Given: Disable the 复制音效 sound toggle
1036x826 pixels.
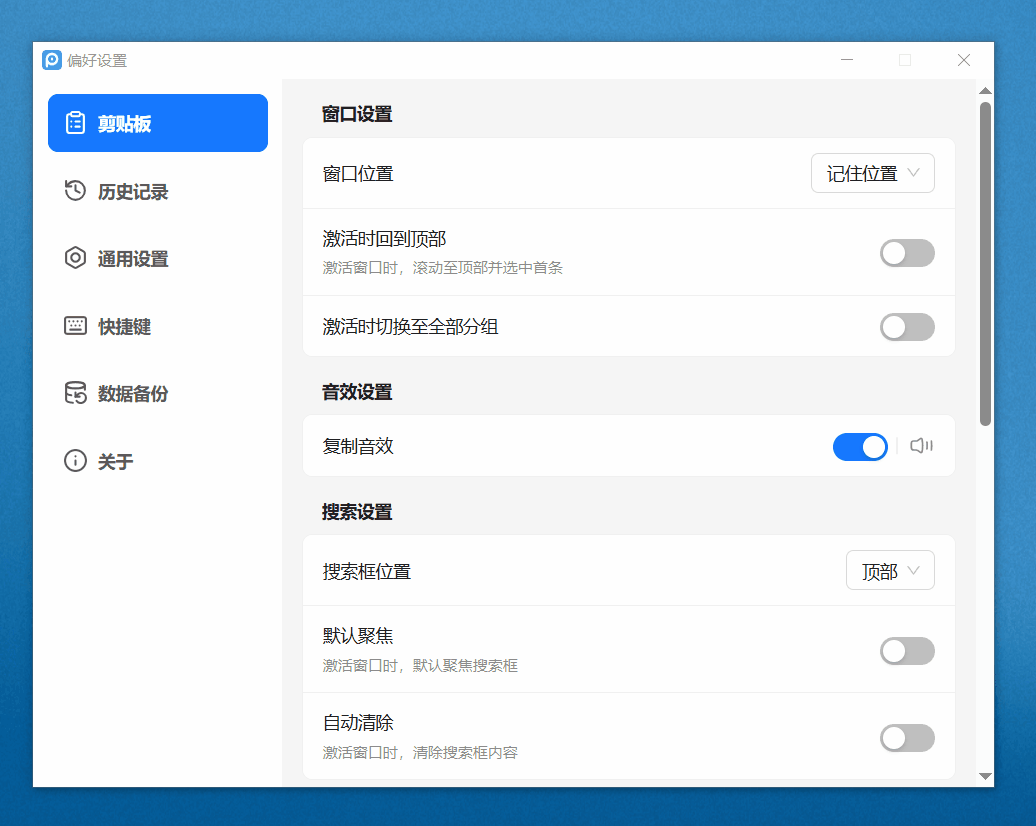Looking at the screenshot, I should [860, 446].
